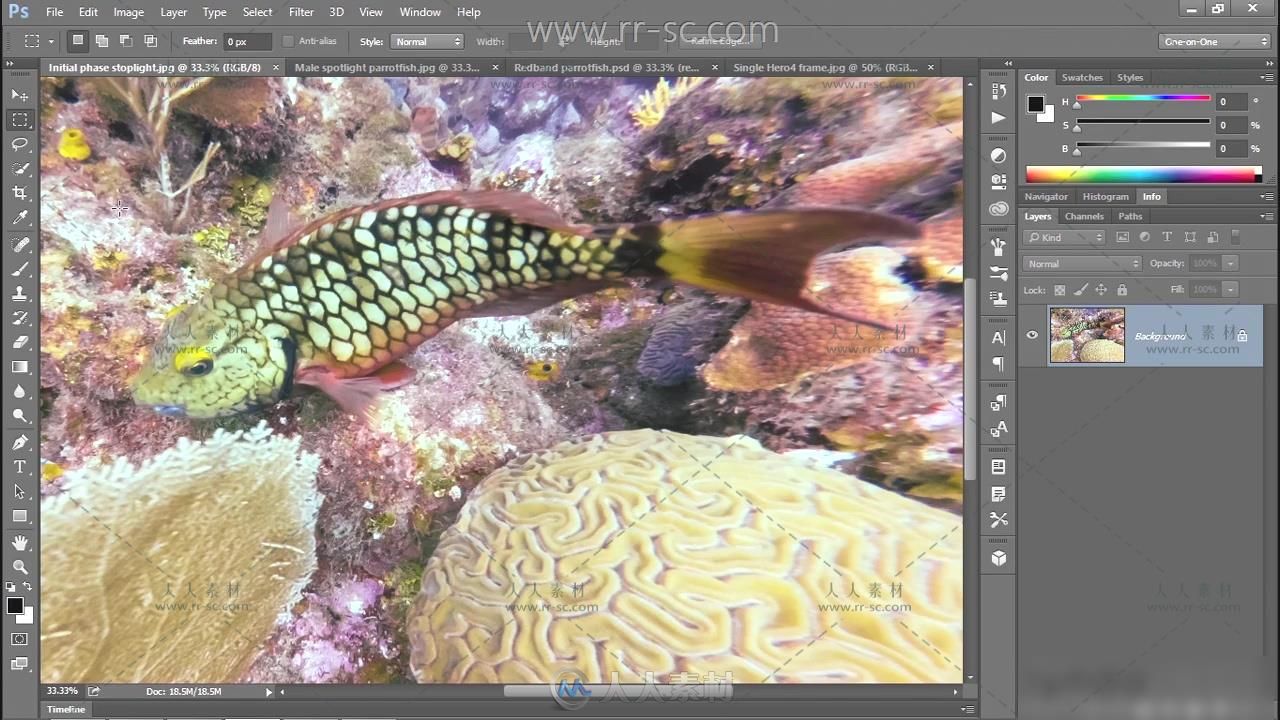Select the Path Selection tool

point(20,492)
